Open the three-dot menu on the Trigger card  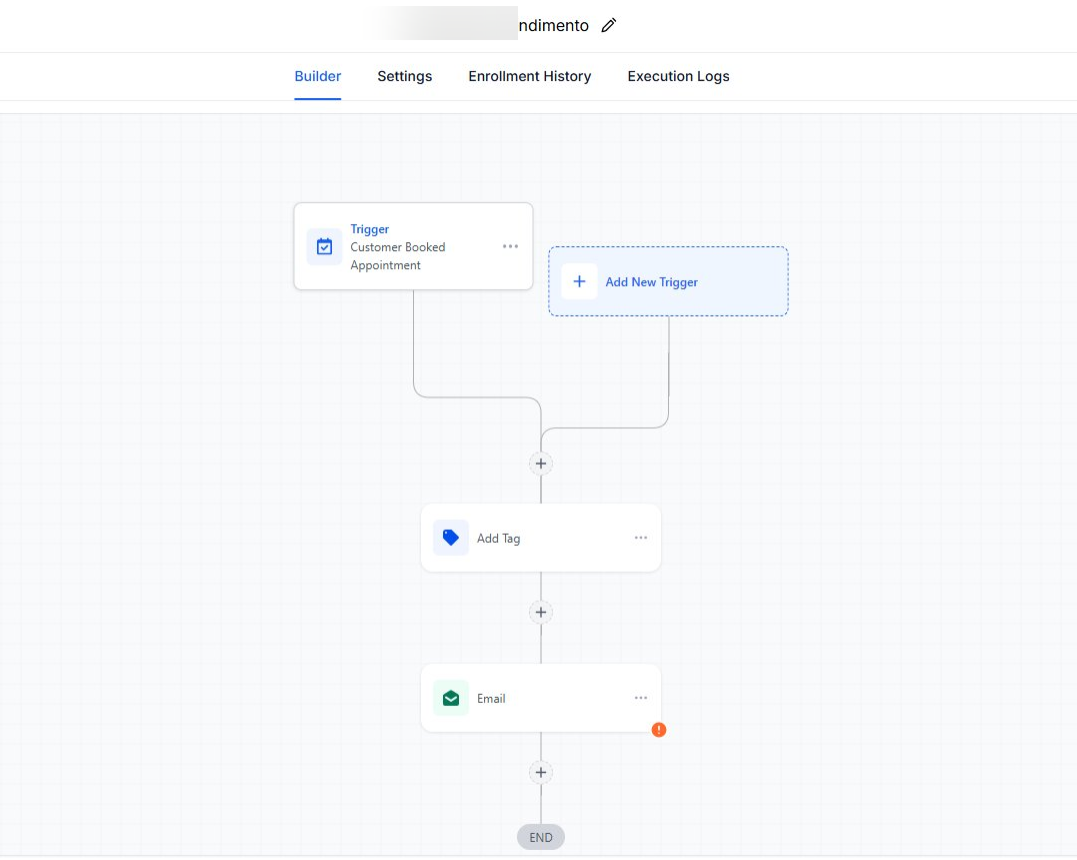tap(510, 247)
